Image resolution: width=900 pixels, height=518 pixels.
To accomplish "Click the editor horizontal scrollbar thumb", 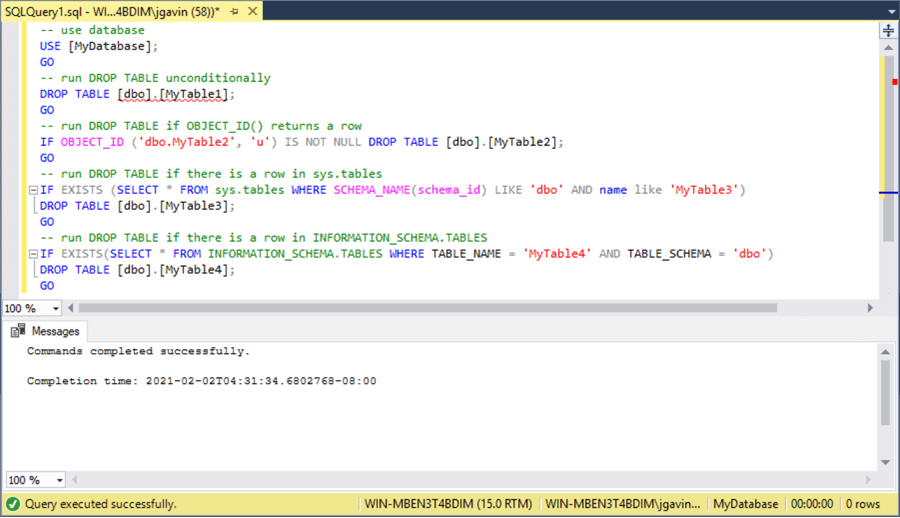I will click(x=428, y=308).
